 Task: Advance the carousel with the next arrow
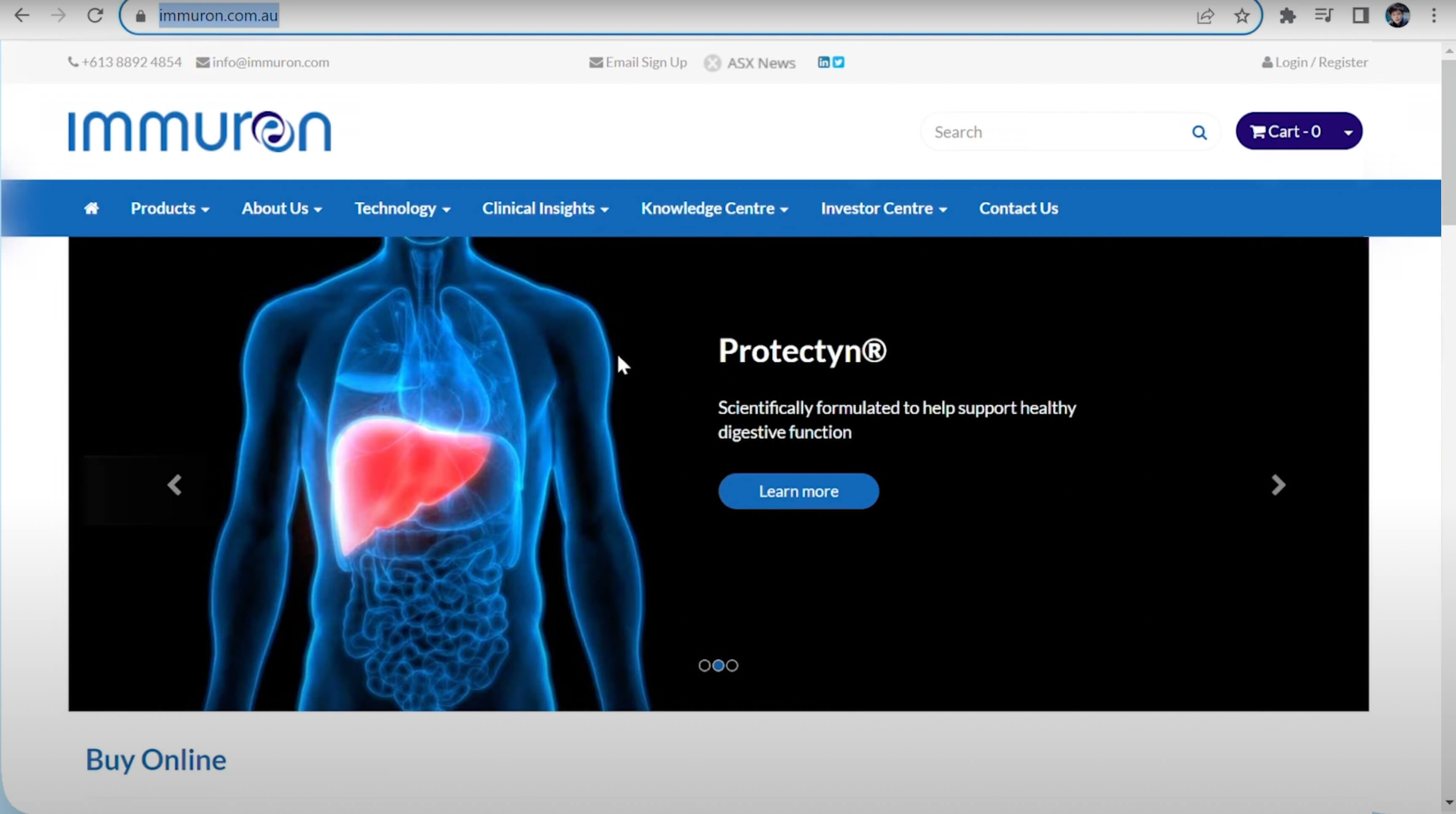pyautogui.click(x=1278, y=485)
